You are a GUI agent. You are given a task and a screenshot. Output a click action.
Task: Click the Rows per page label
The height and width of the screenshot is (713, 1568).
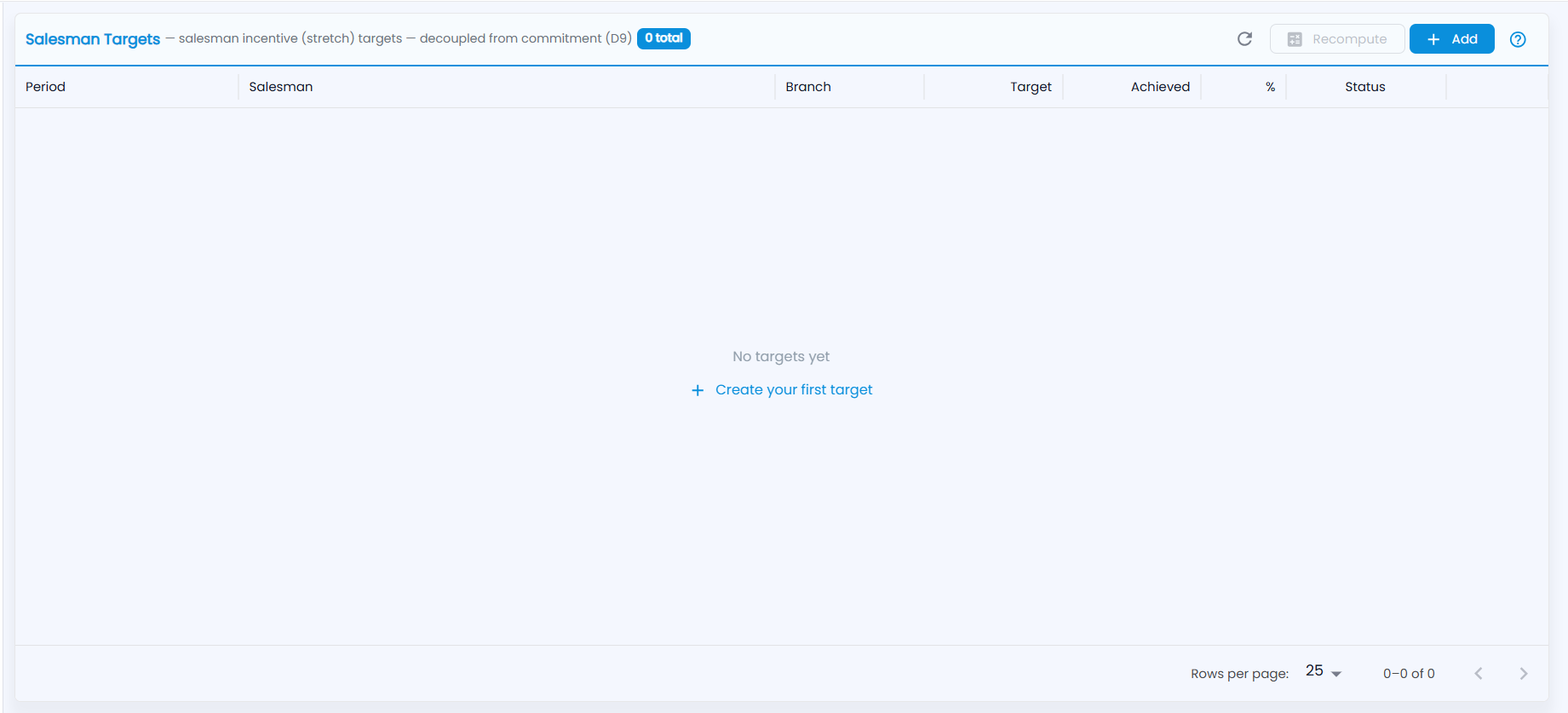(1239, 674)
